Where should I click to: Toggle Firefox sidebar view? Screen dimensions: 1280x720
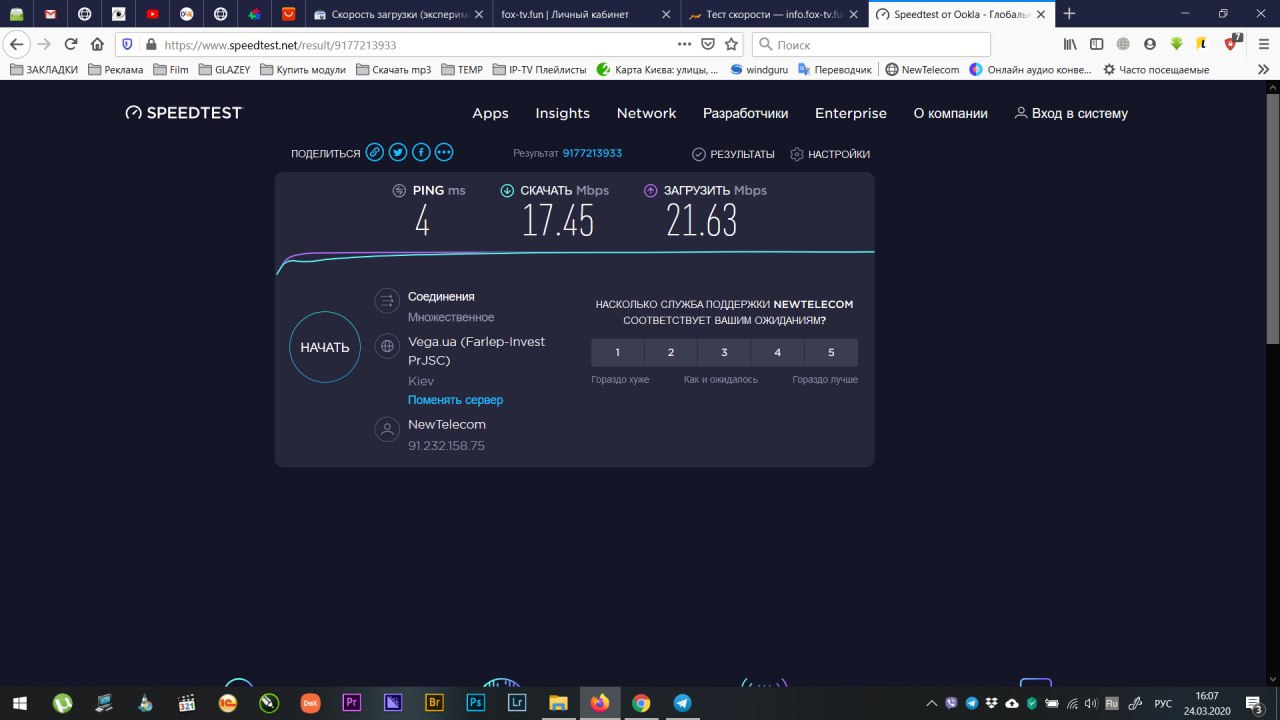[x=1097, y=44]
